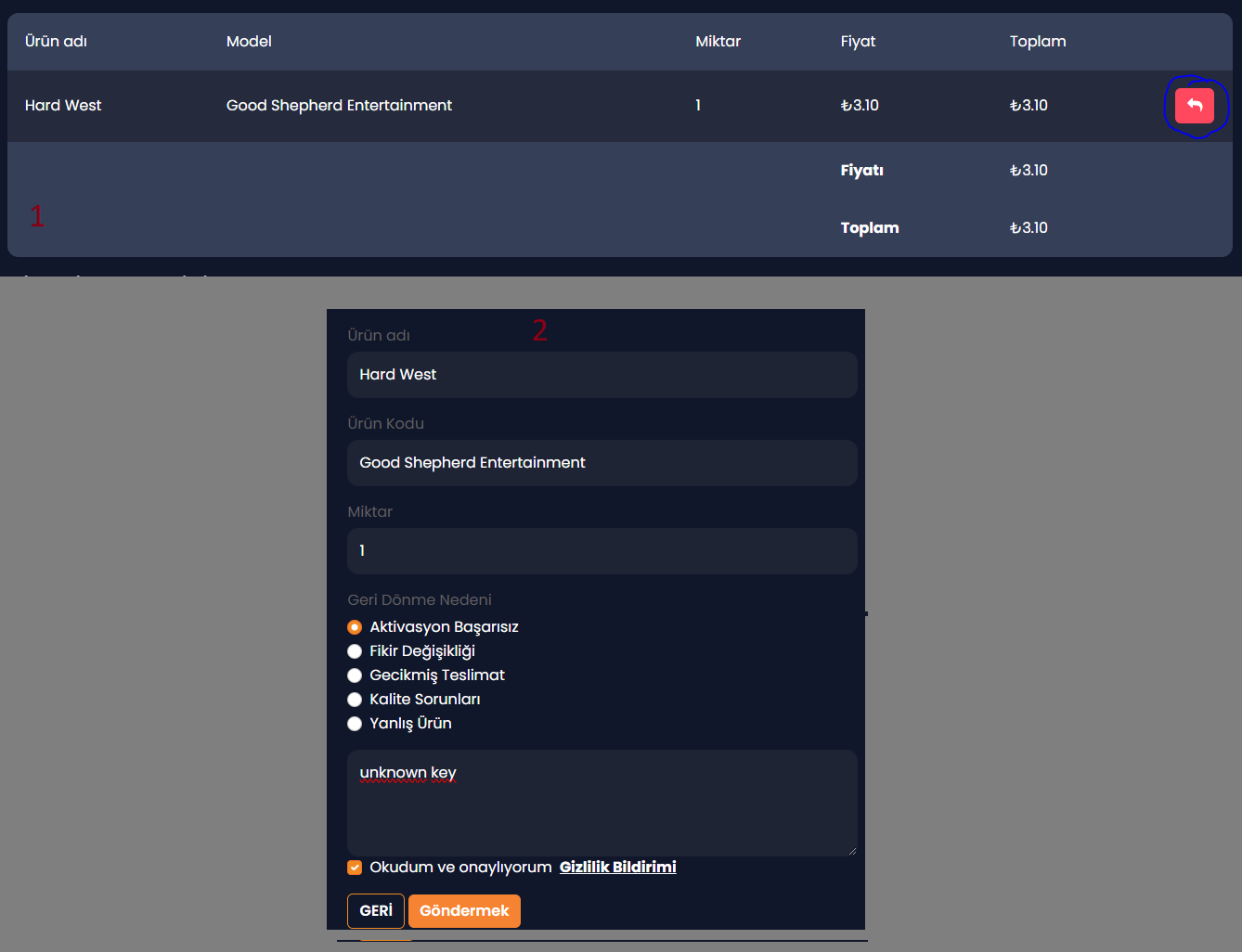Click the Fiyat column header
The height and width of the screenshot is (952, 1242).
tap(858, 42)
